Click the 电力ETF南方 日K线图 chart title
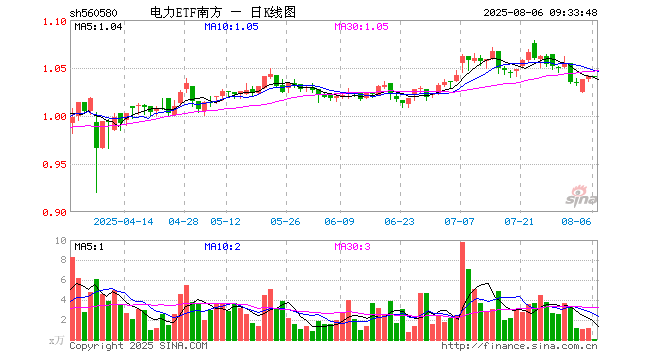Viewport: 660px width, 360px height. (223, 13)
